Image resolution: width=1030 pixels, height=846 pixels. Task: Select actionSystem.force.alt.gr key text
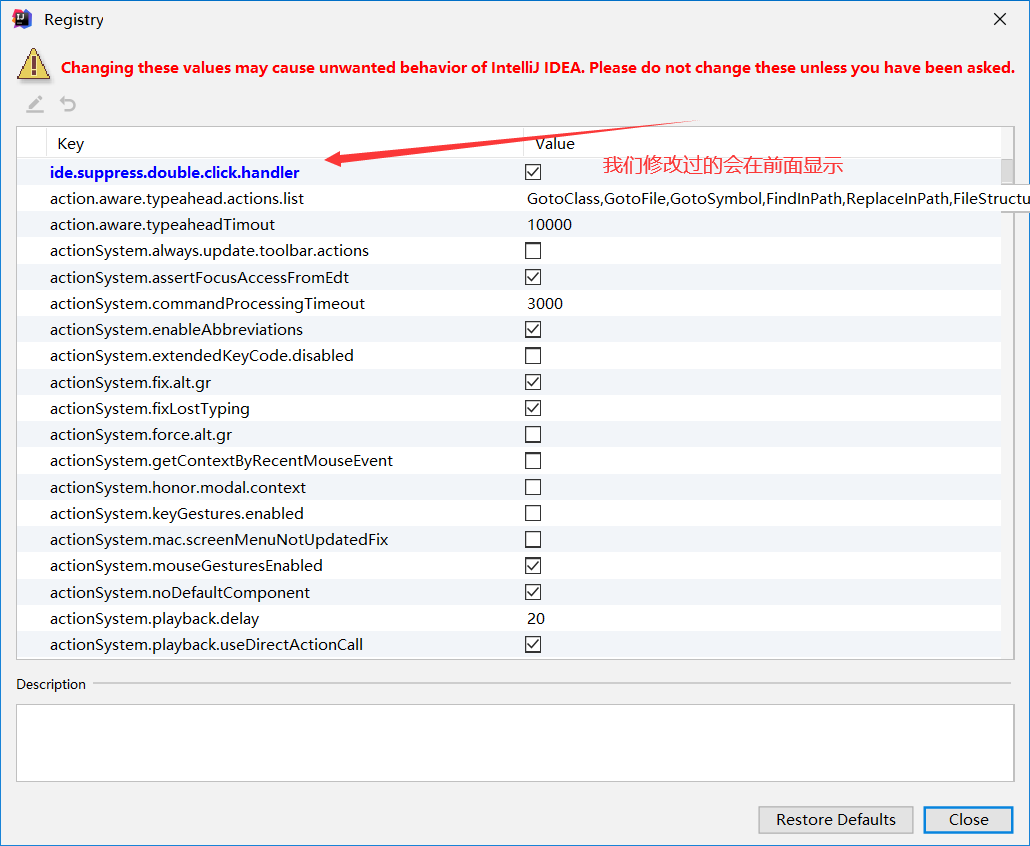pos(141,435)
